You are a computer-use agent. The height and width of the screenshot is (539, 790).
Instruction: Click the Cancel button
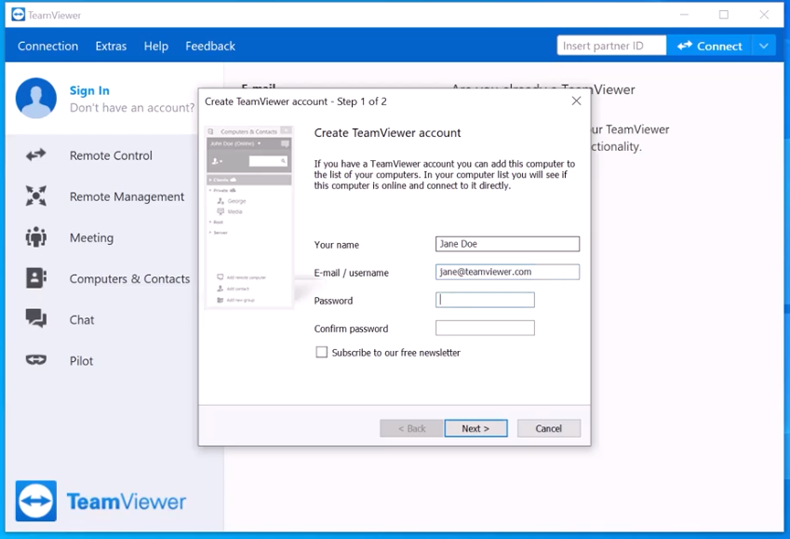549,428
